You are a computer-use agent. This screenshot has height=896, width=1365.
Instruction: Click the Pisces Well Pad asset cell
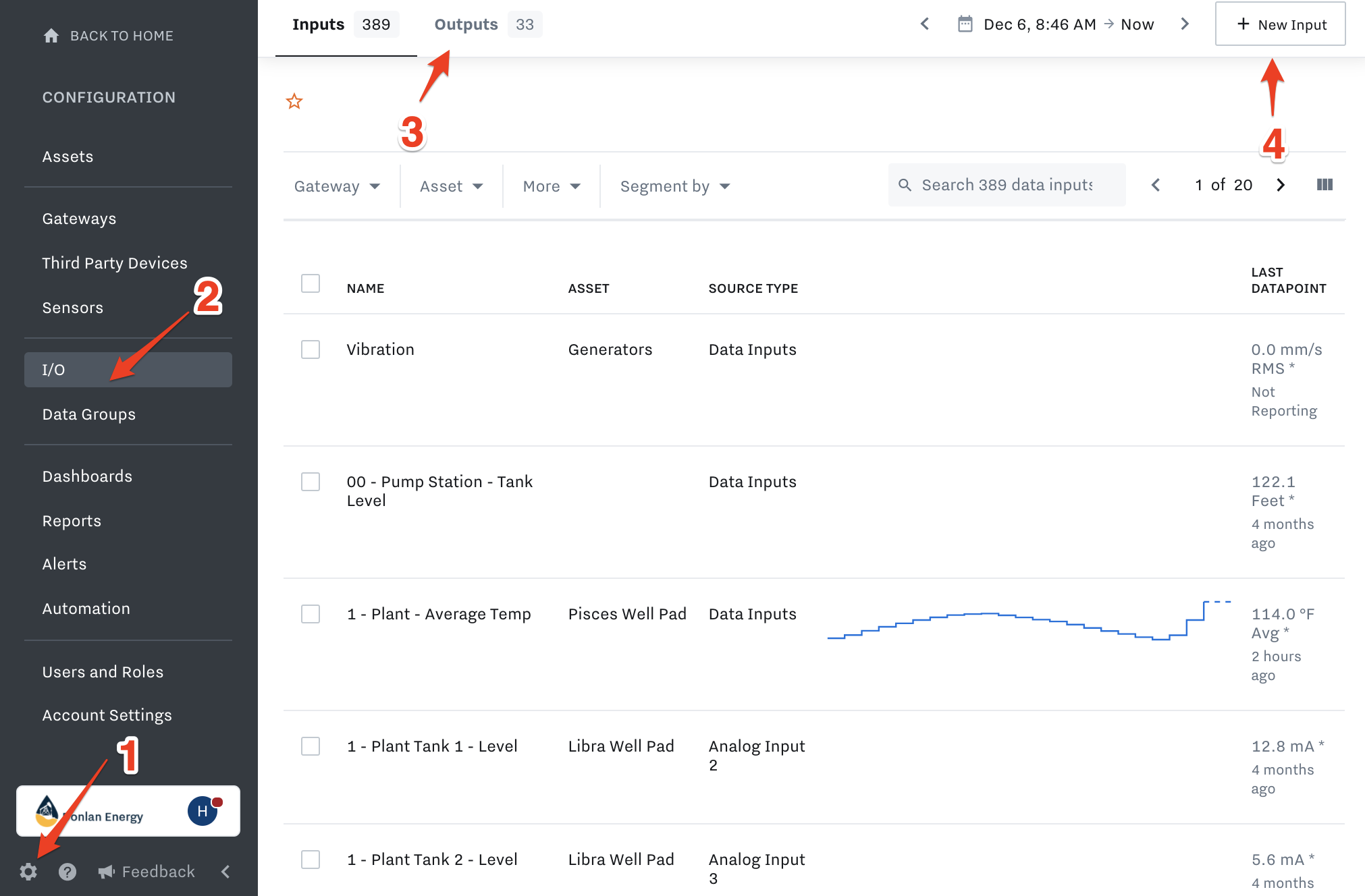[x=627, y=614]
